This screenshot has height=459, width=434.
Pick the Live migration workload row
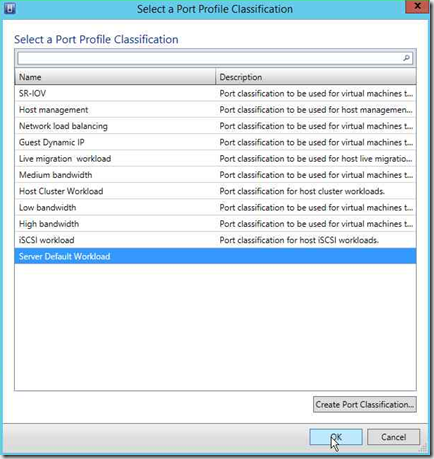215,159
